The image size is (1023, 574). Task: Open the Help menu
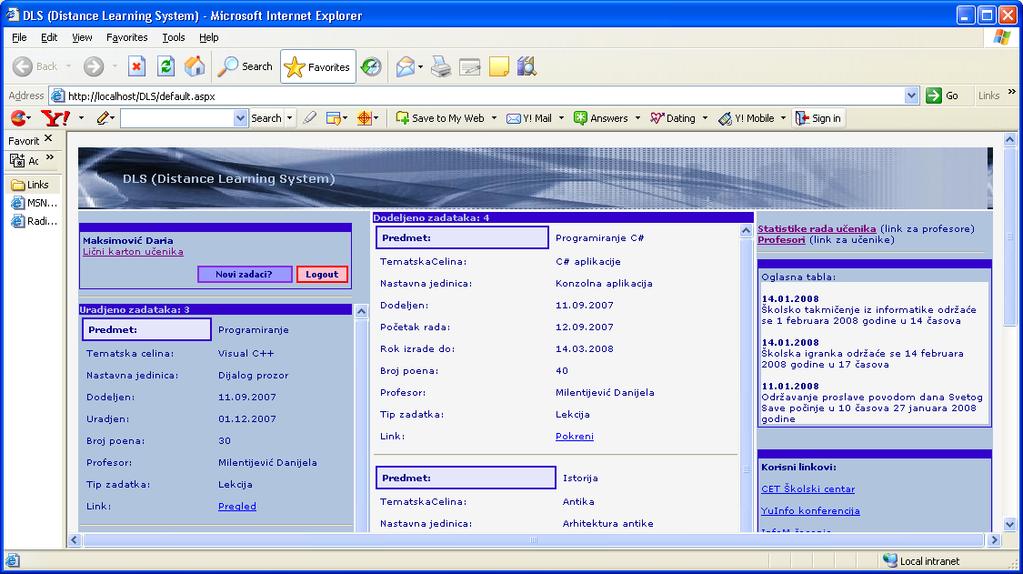point(209,37)
